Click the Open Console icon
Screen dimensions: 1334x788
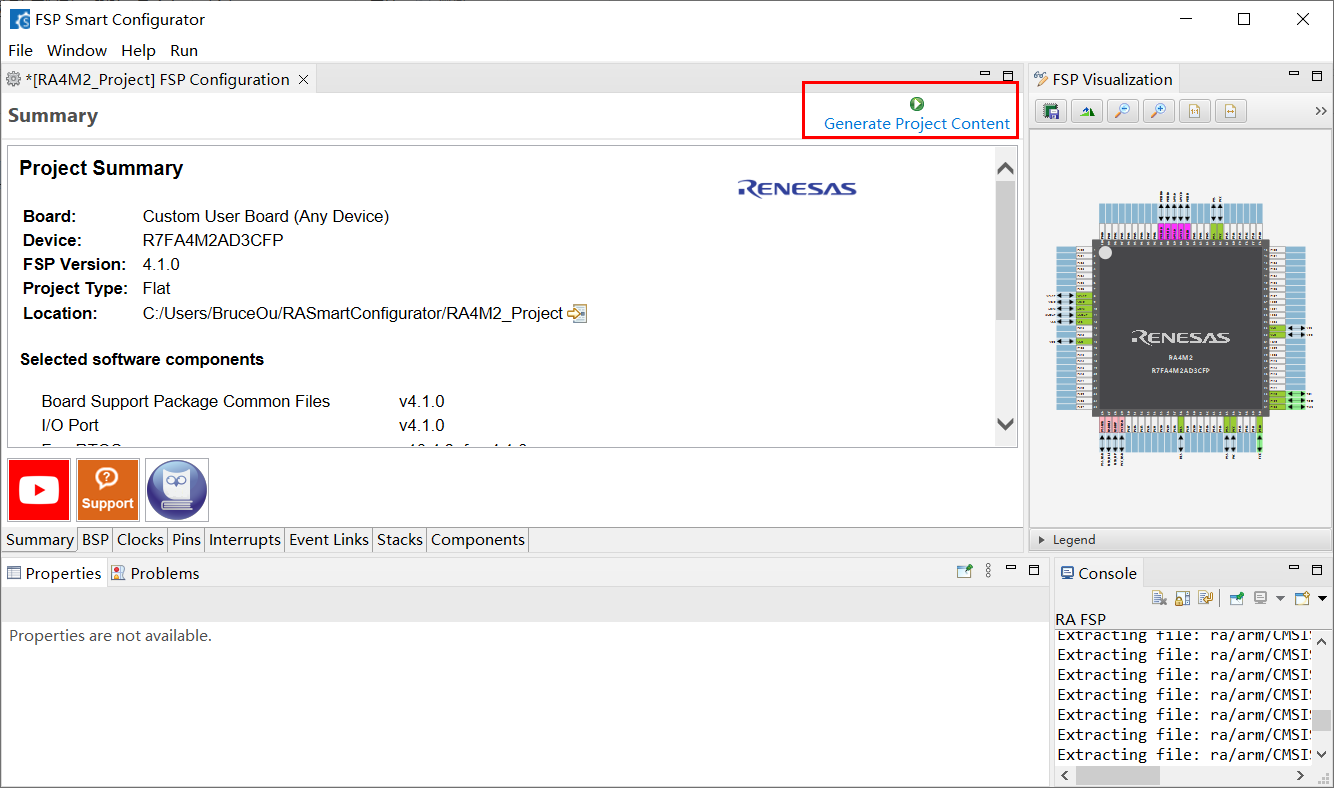tap(1302, 598)
